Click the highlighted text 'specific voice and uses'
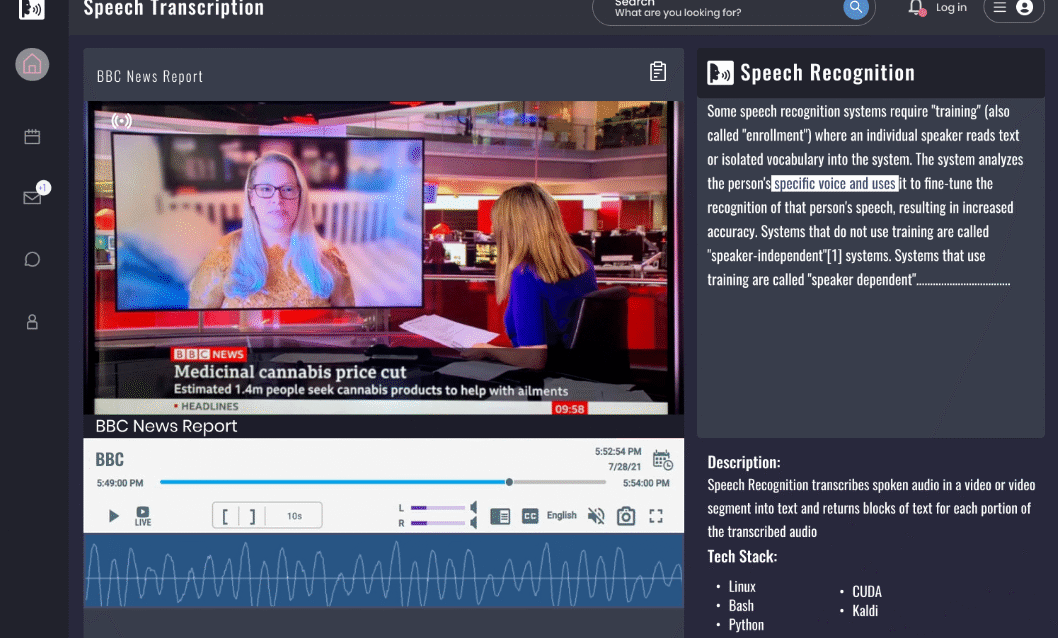Screen dimensions: 1058x638 pos(835,183)
